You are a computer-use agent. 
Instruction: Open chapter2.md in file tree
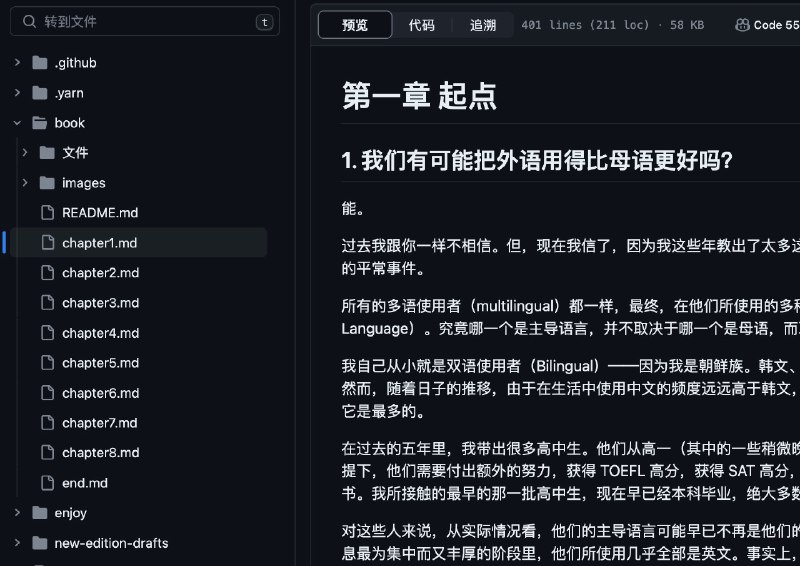click(x=100, y=273)
